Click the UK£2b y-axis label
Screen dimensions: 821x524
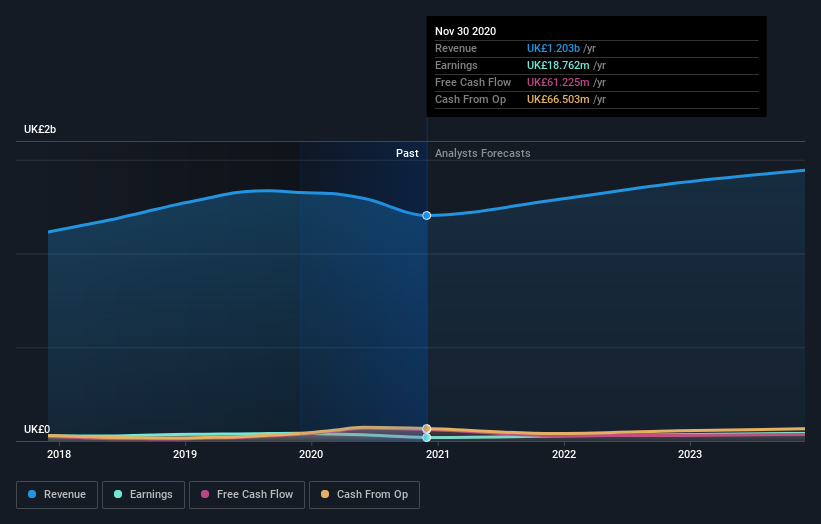(40, 129)
